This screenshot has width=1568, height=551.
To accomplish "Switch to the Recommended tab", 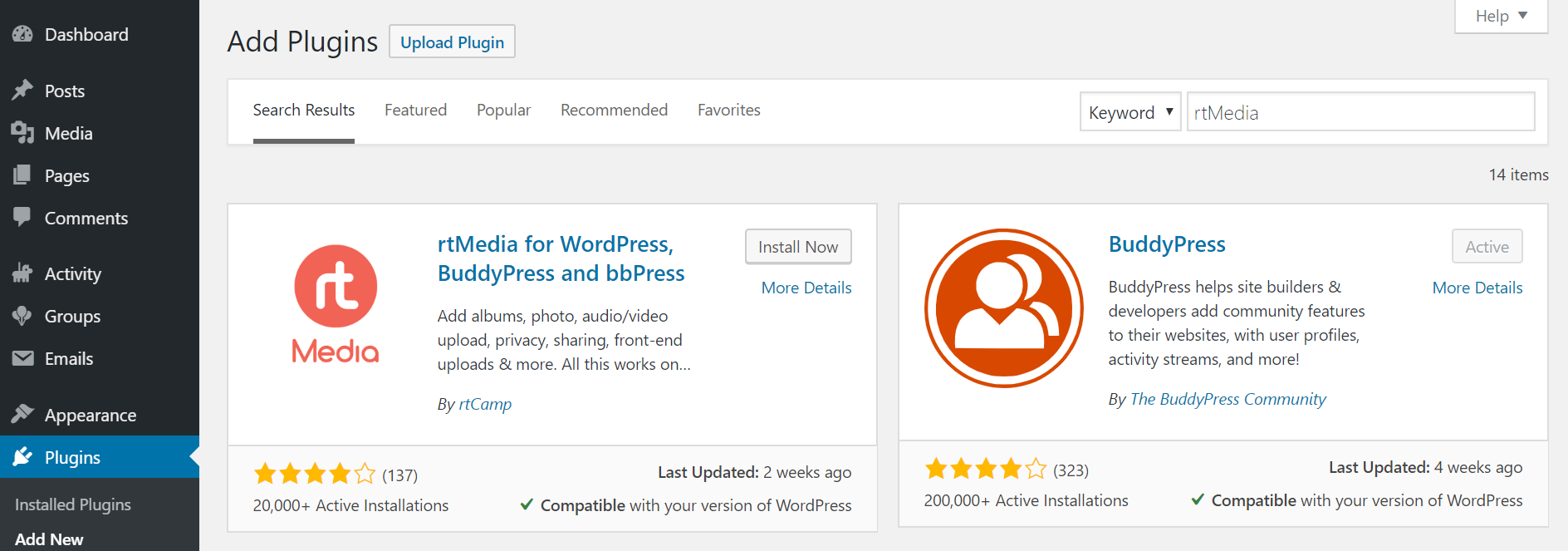I will coord(614,111).
